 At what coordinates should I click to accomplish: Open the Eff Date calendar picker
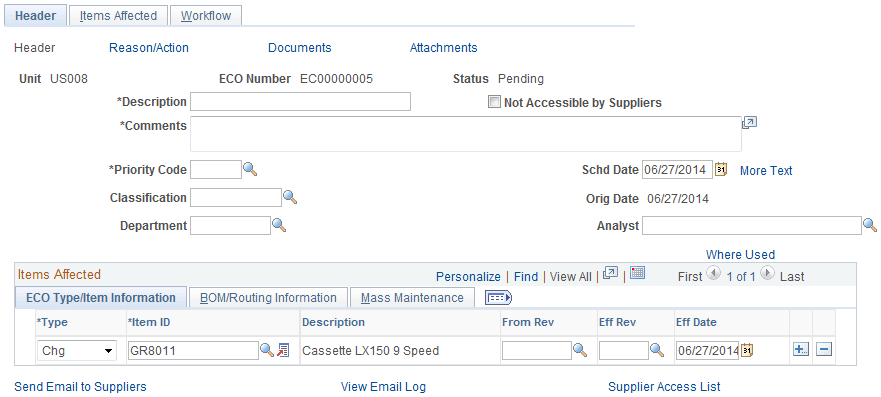coord(746,350)
